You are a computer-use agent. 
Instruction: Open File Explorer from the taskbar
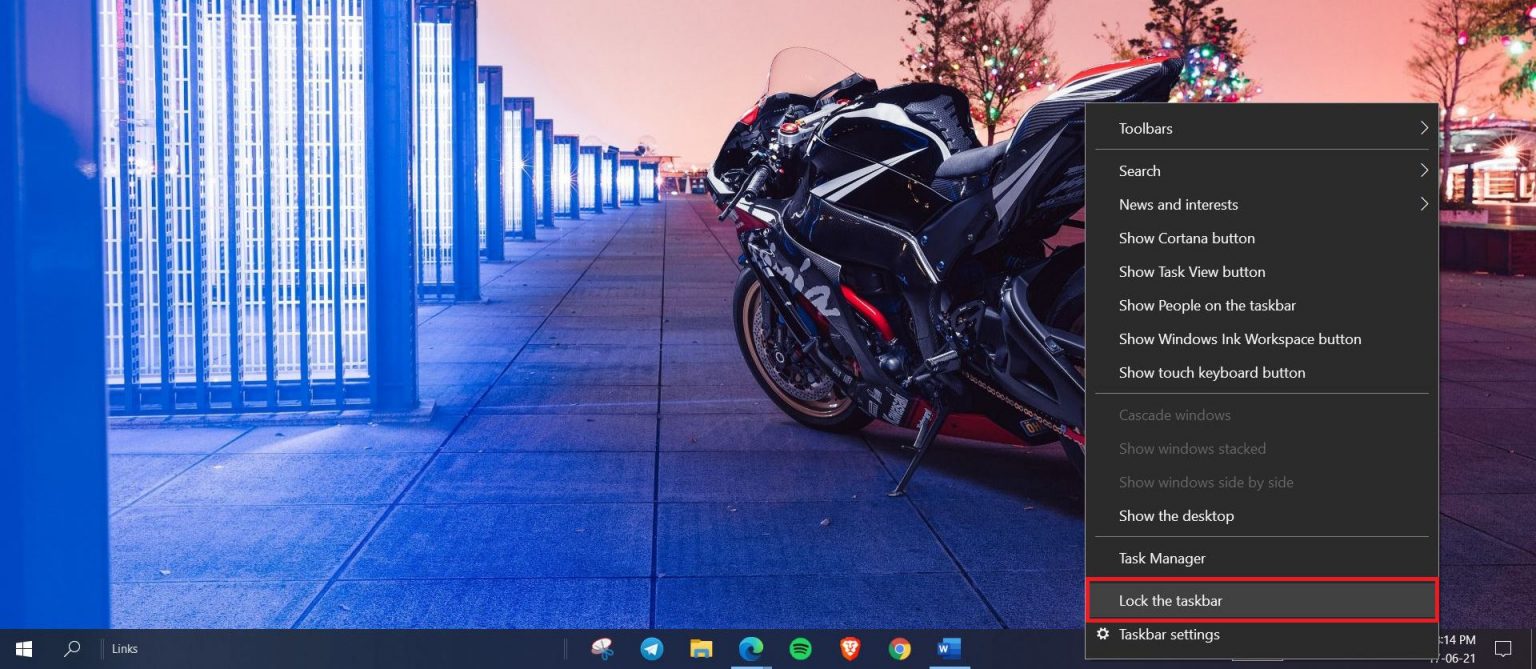[701, 648]
